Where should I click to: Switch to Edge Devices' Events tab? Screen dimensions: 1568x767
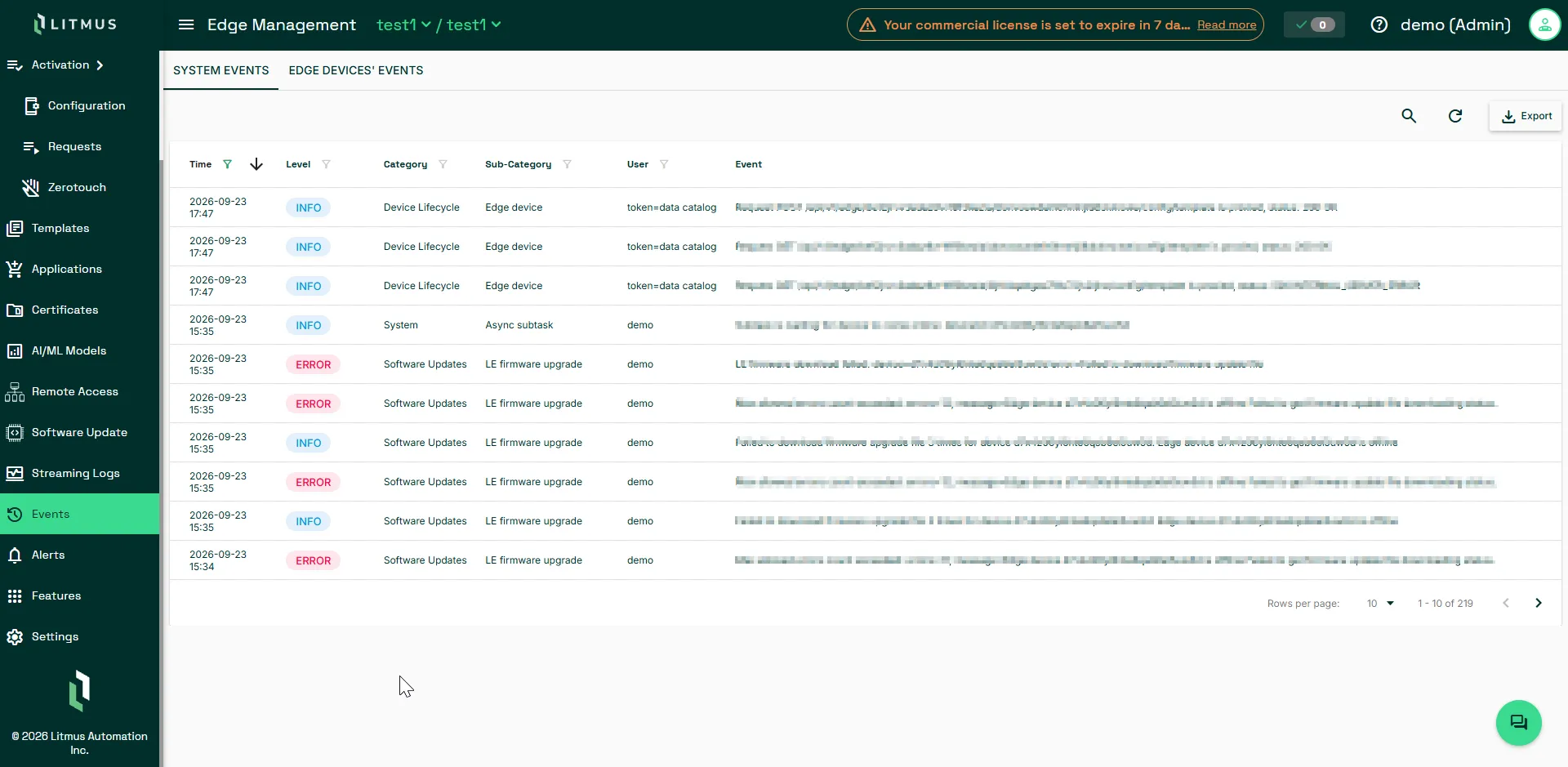coord(356,70)
